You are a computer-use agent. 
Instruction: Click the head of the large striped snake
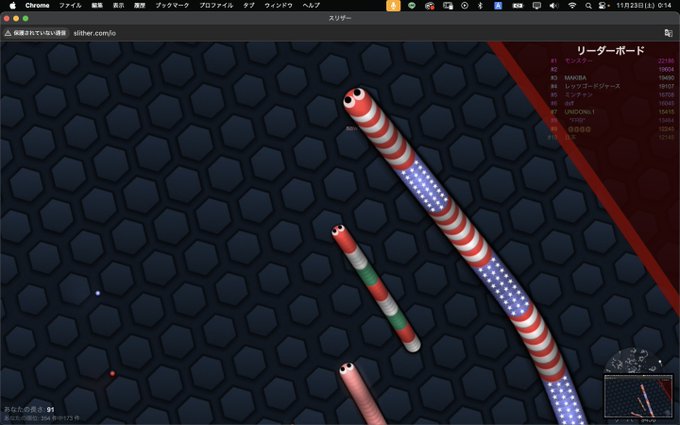pyautogui.click(x=358, y=100)
